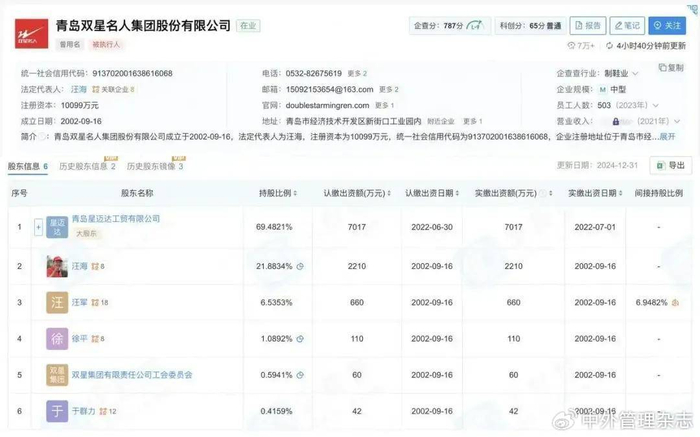Open 双星集团有限责任公司工会委员会 link
Screen dimensions: 700x437
click(132, 375)
